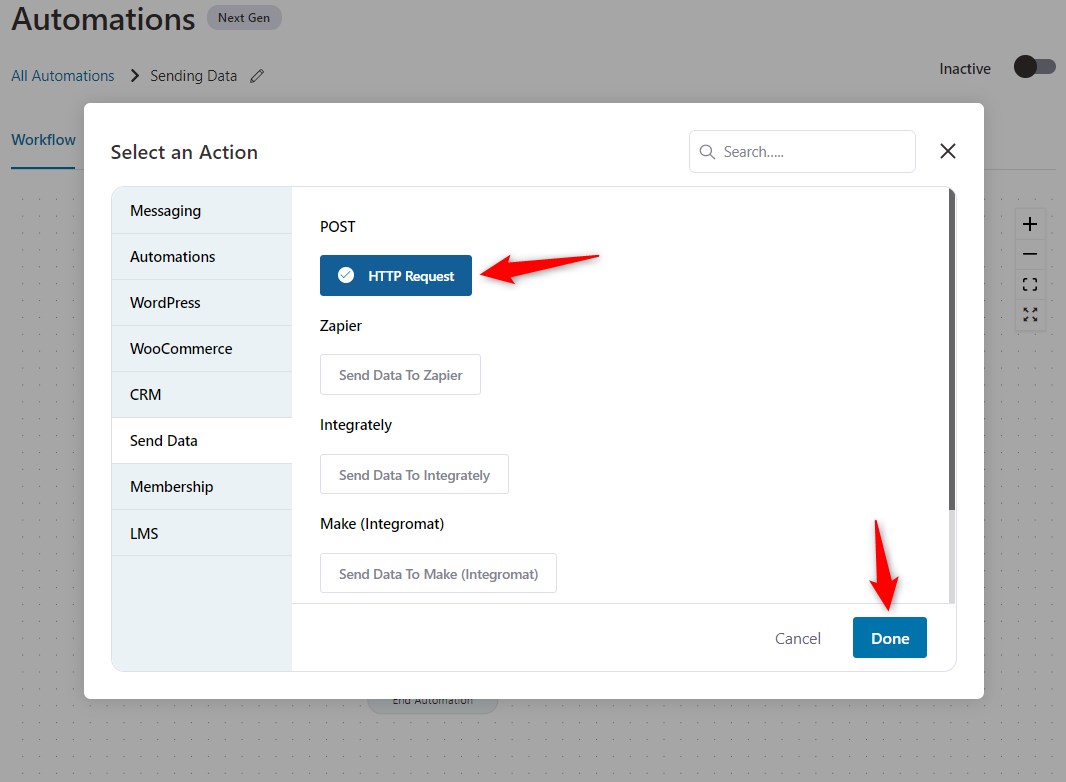Open the CRM action category

coord(146,395)
